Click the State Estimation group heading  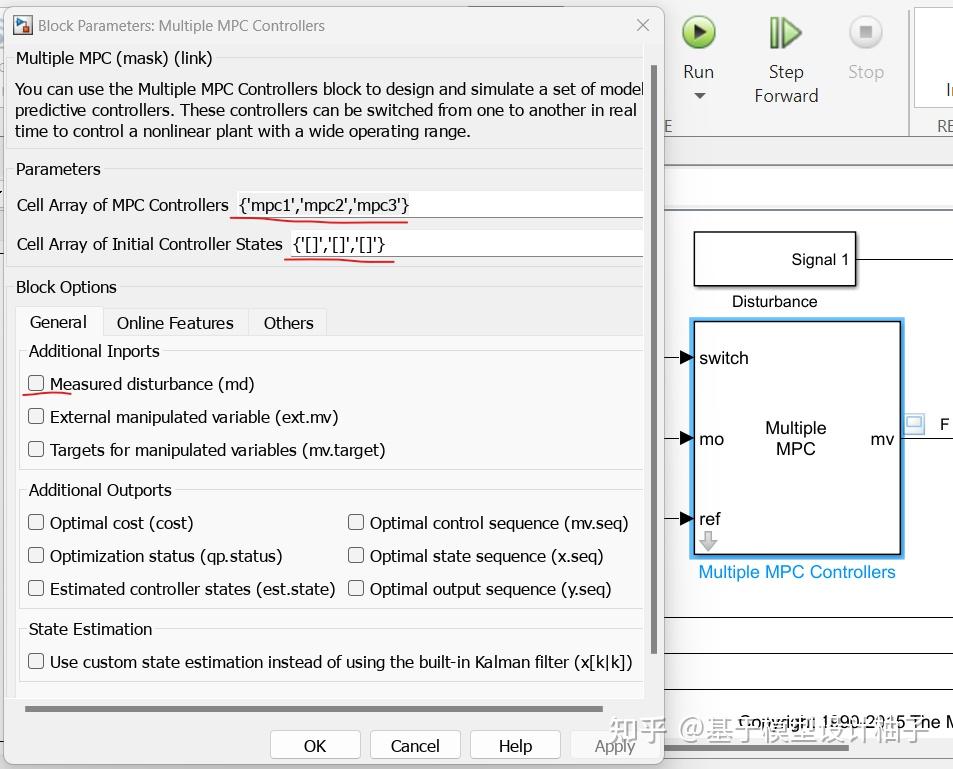point(91,629)
